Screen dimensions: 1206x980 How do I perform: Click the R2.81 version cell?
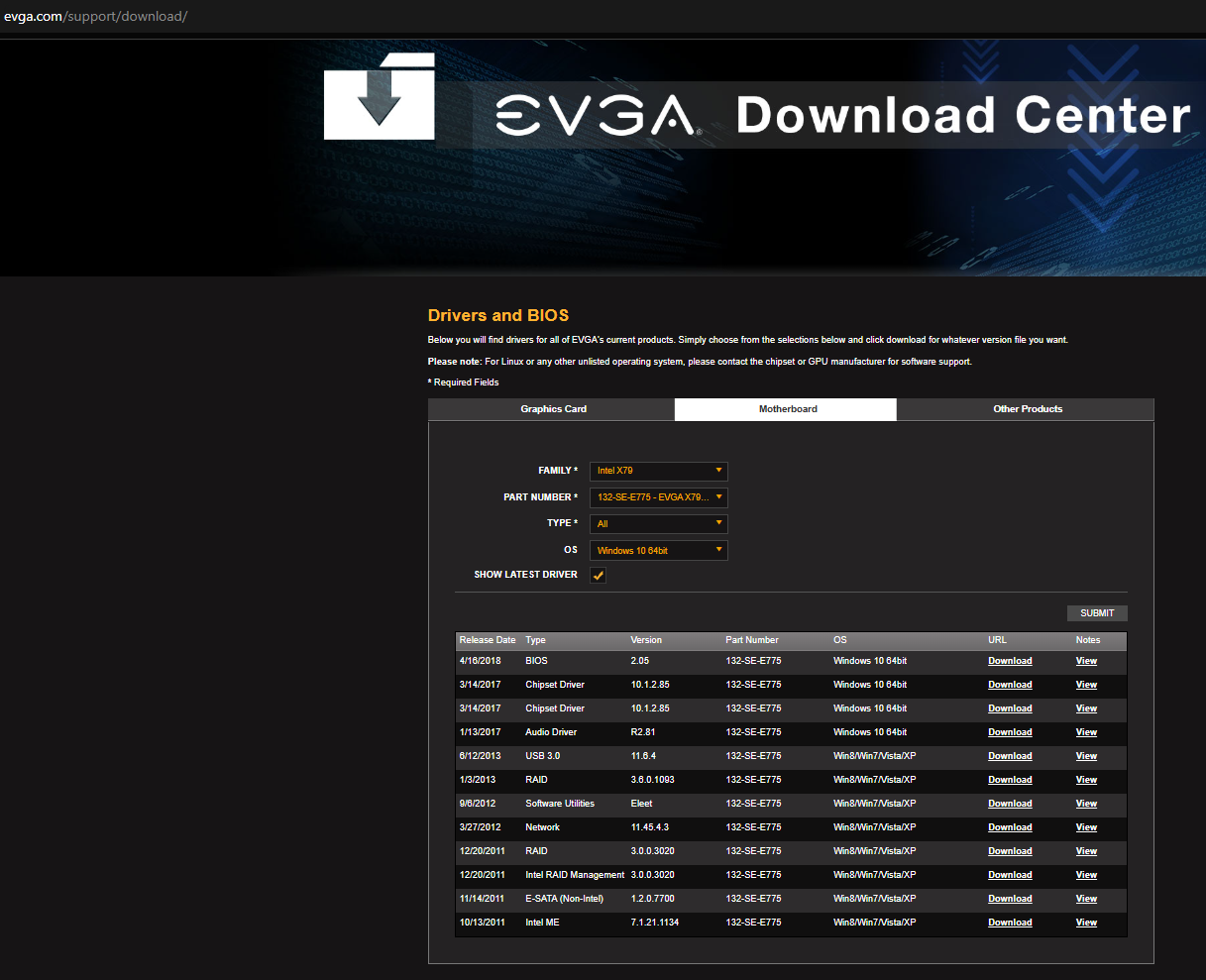coord(643,732)
